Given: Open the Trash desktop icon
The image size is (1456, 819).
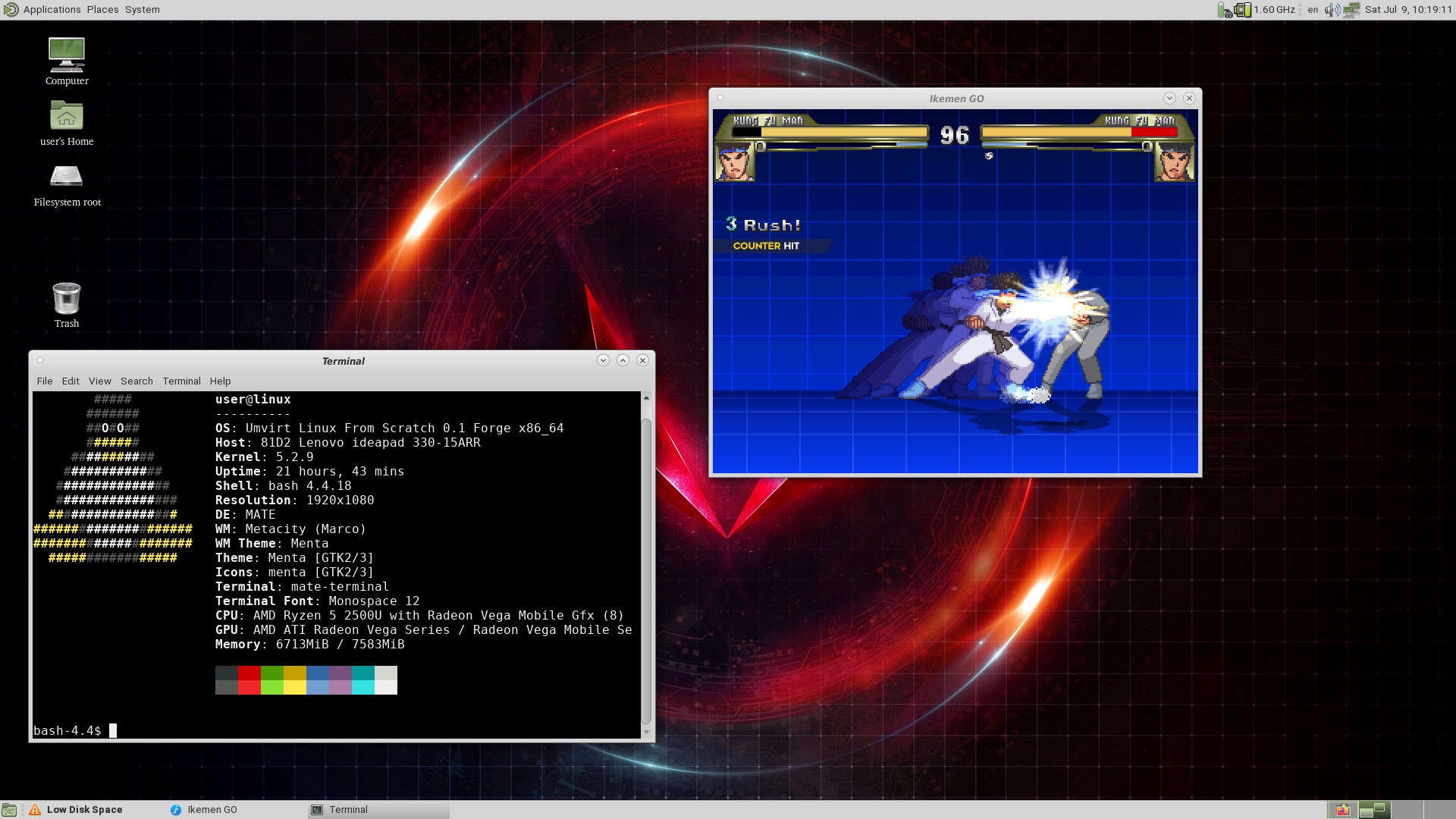Looking at the screenshot, I should 67,298.
